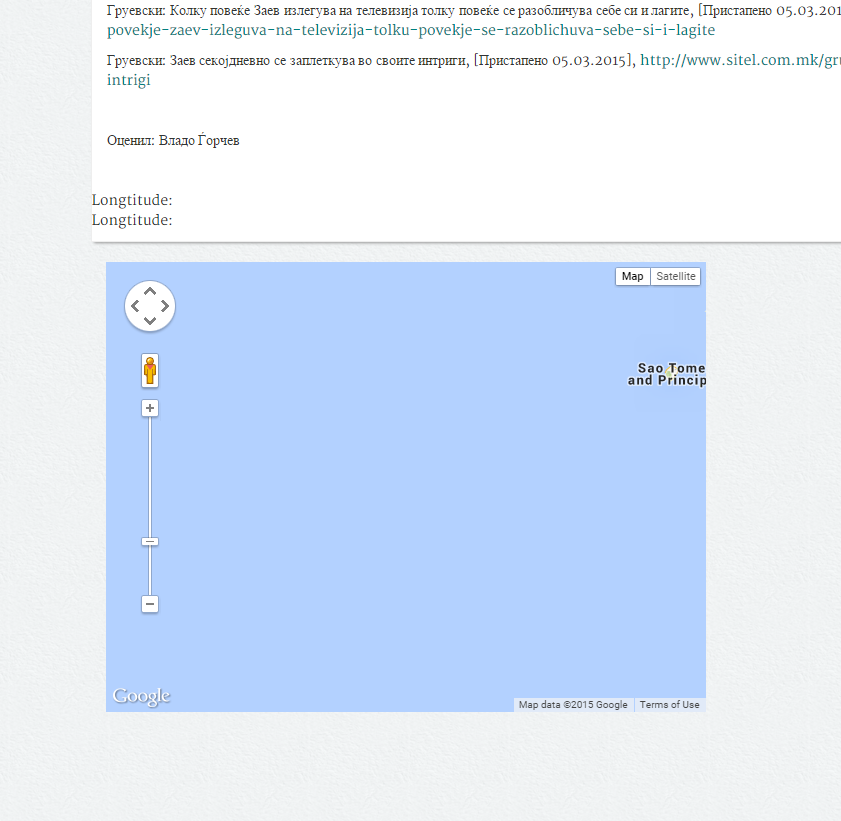This screenshot has height=821, width=841.
Task: Pan the map left with the left arrow
Action: pyautogui.click(x=135, y=306)
